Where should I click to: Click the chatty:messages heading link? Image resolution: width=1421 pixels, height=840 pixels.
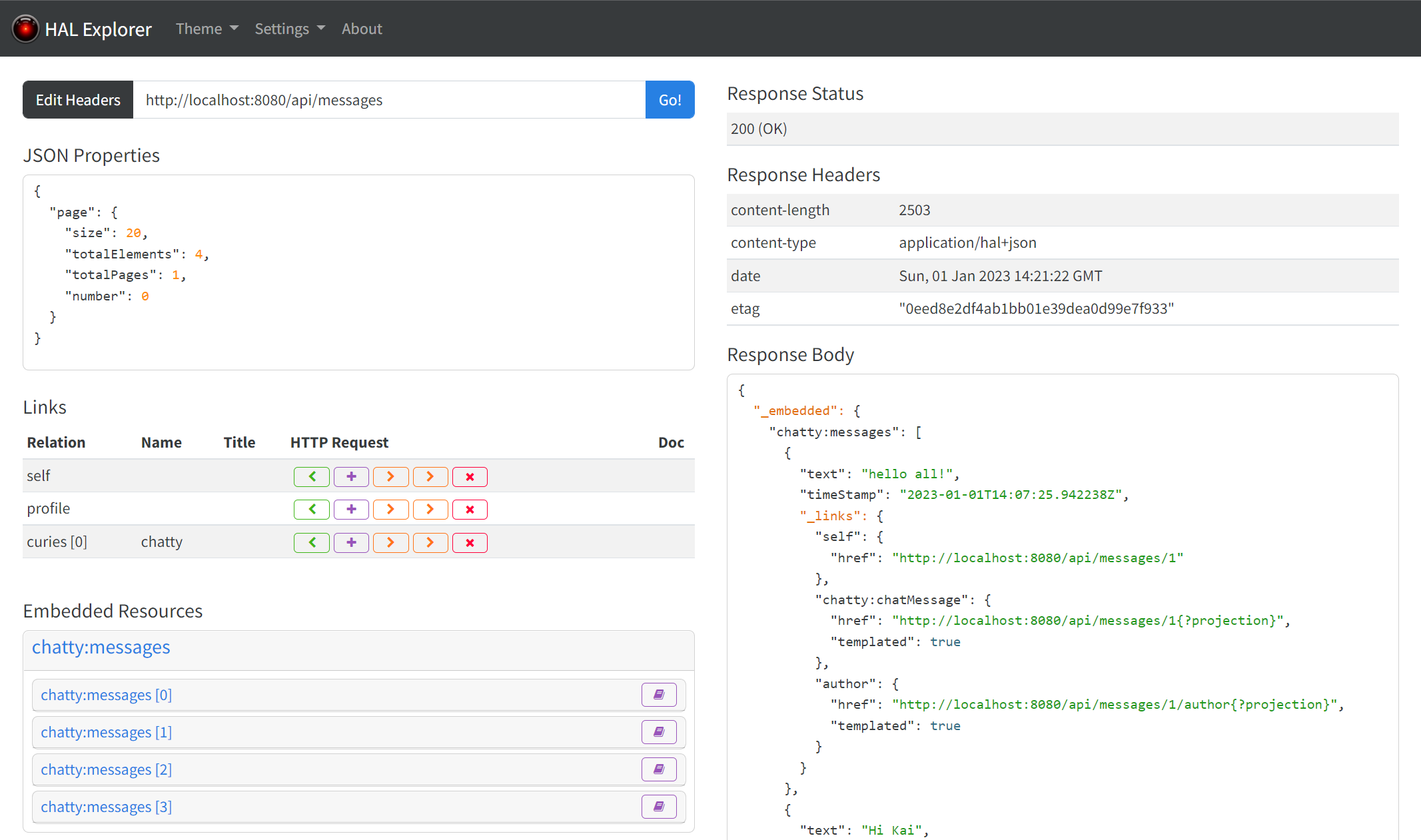tap(101, 647)
